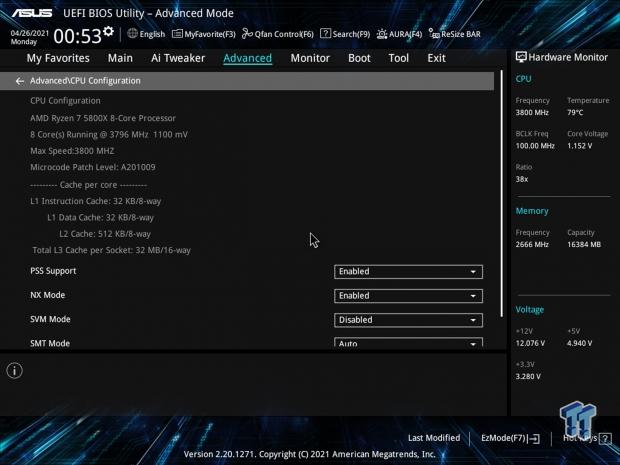
Task: Click Microcode Patch Level: A201009 line
Action: pyautogui.click(x=93, y=167)
